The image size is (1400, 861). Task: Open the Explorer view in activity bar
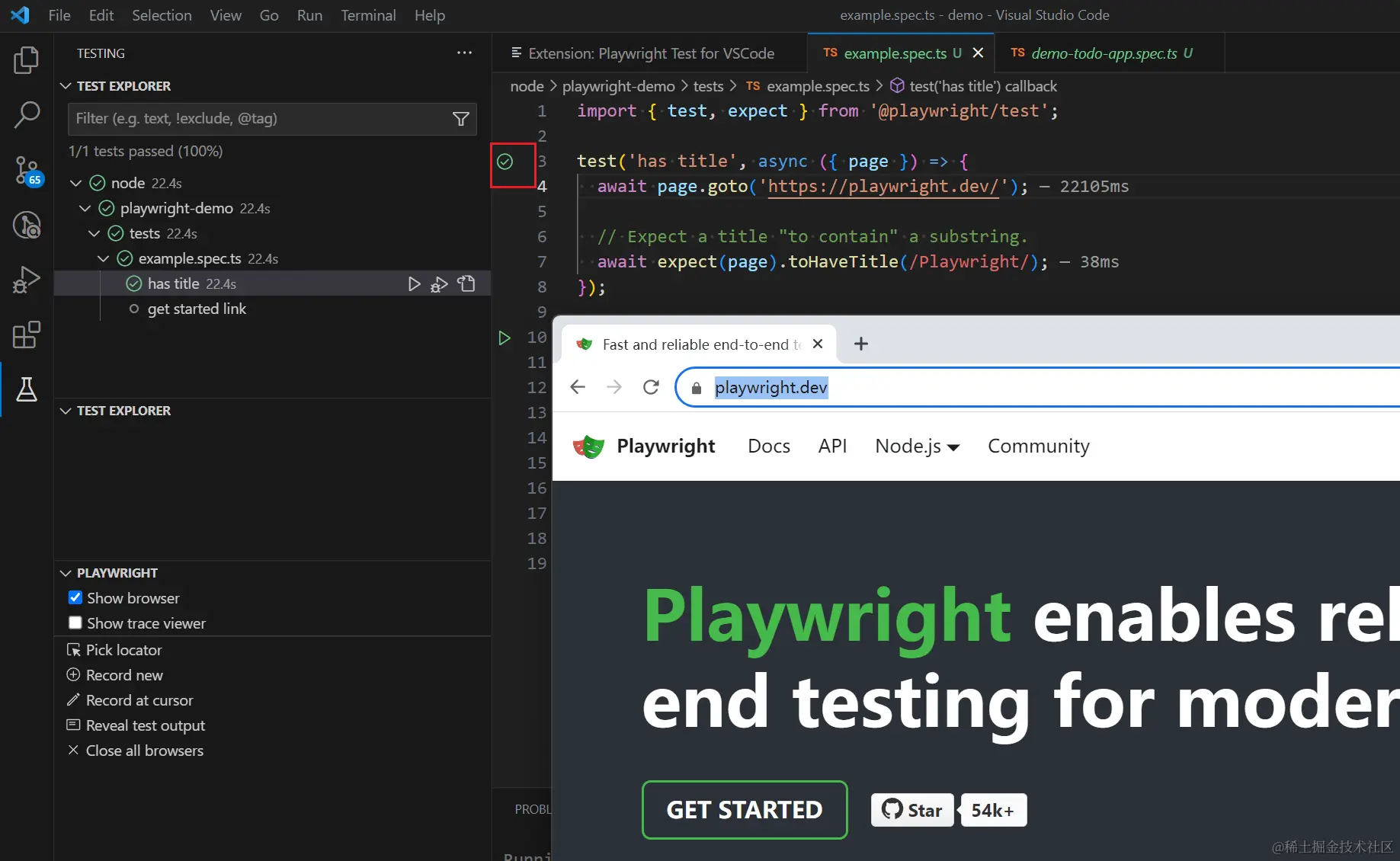point(27,60)
